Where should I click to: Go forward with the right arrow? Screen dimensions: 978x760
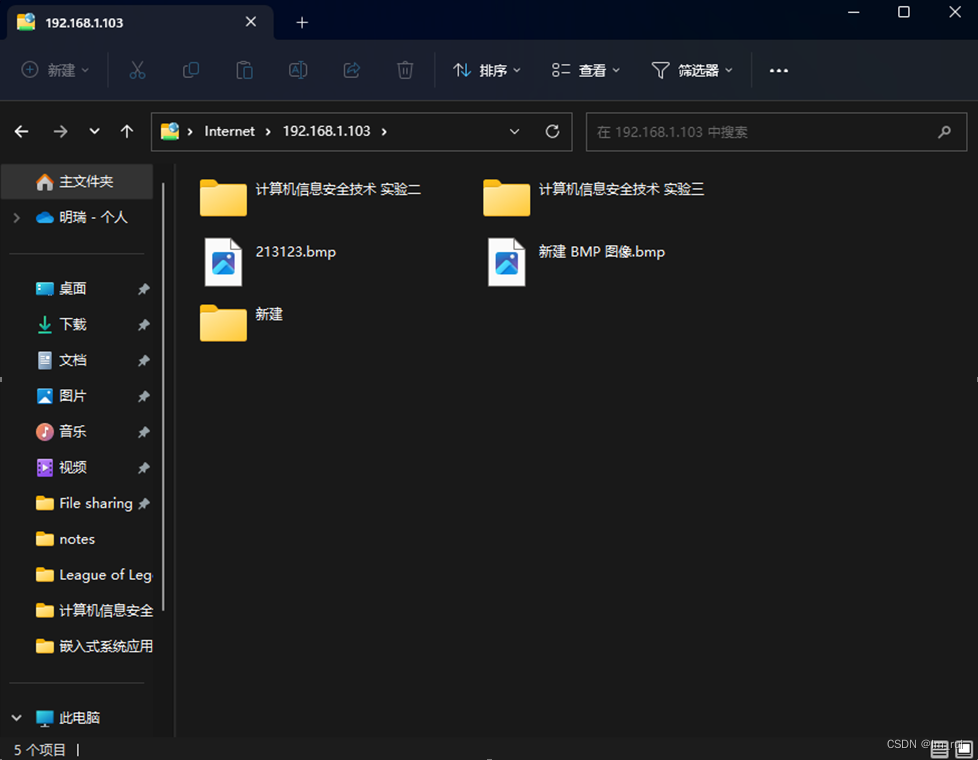coord(61,131)
